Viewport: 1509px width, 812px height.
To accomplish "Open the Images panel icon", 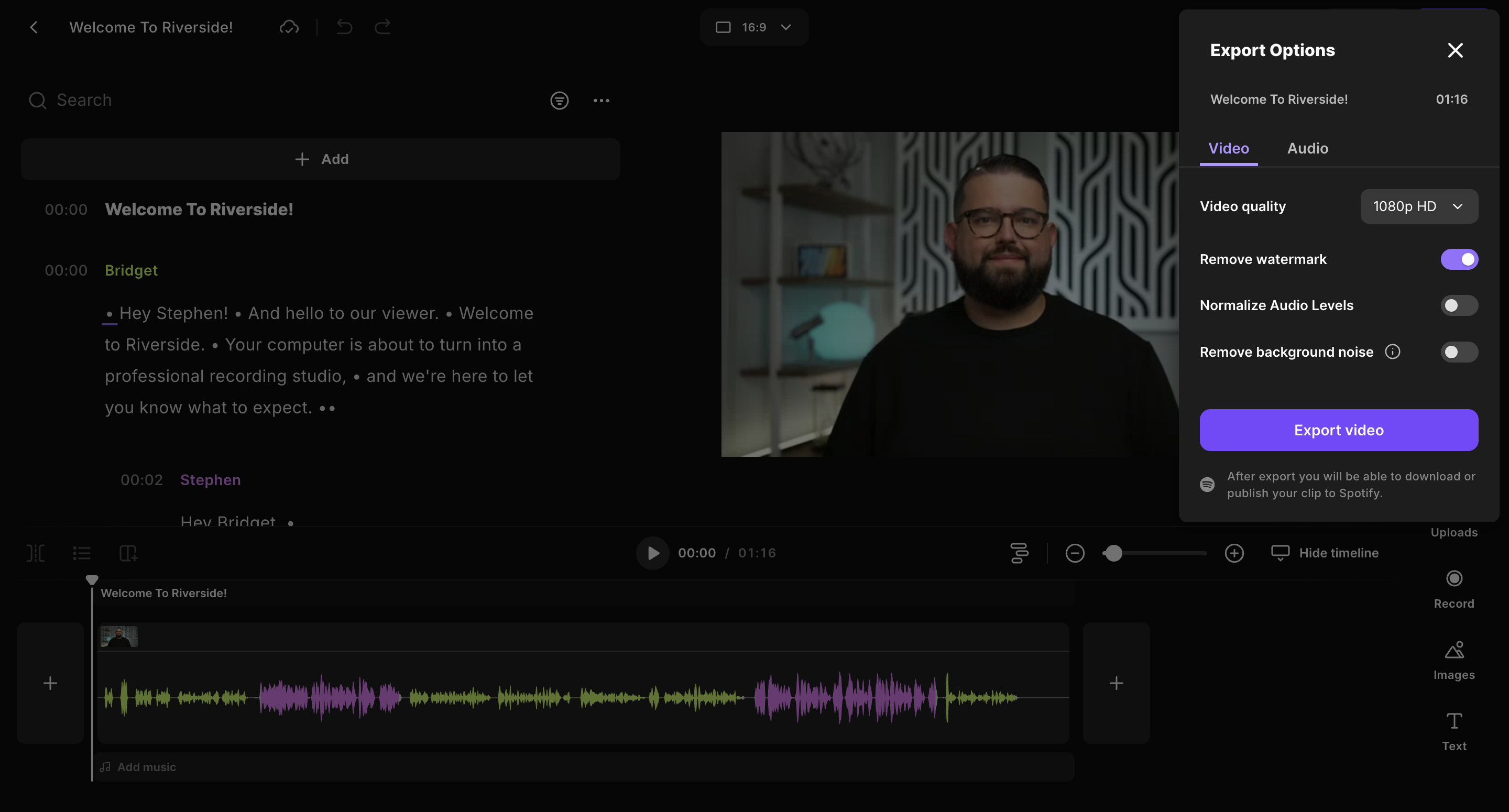I will coord(1454,650).
